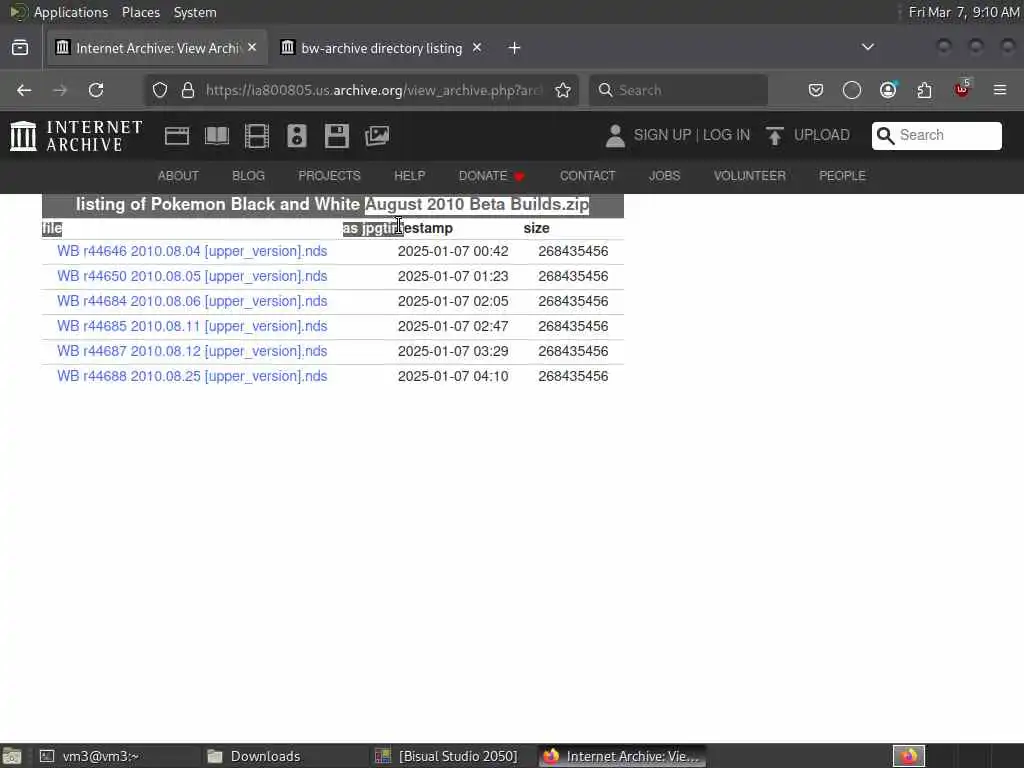Open the Extensions puzzle icon

click(x=924, y=90)
